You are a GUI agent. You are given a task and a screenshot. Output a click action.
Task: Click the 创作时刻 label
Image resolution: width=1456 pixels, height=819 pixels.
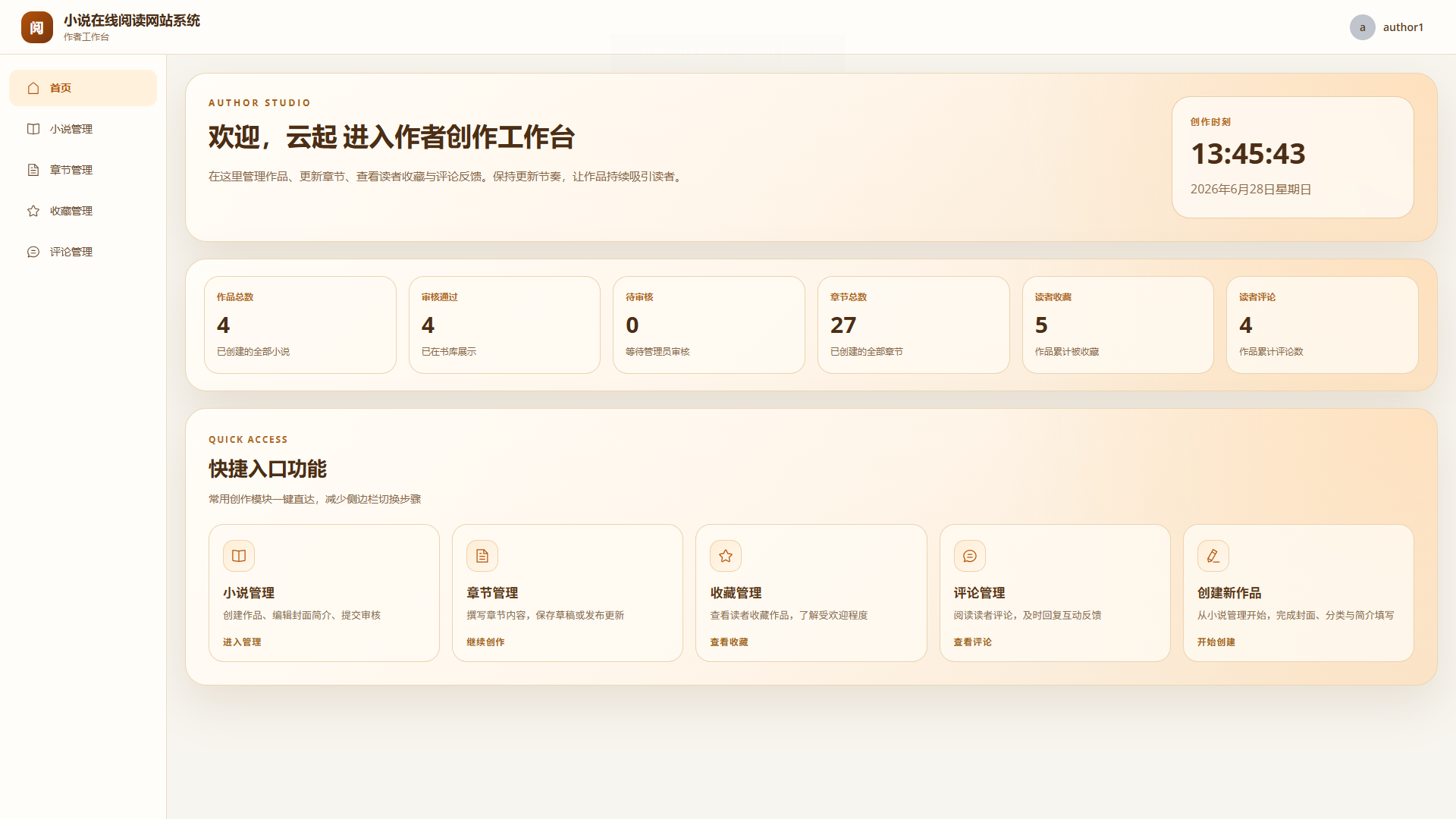1210,122
